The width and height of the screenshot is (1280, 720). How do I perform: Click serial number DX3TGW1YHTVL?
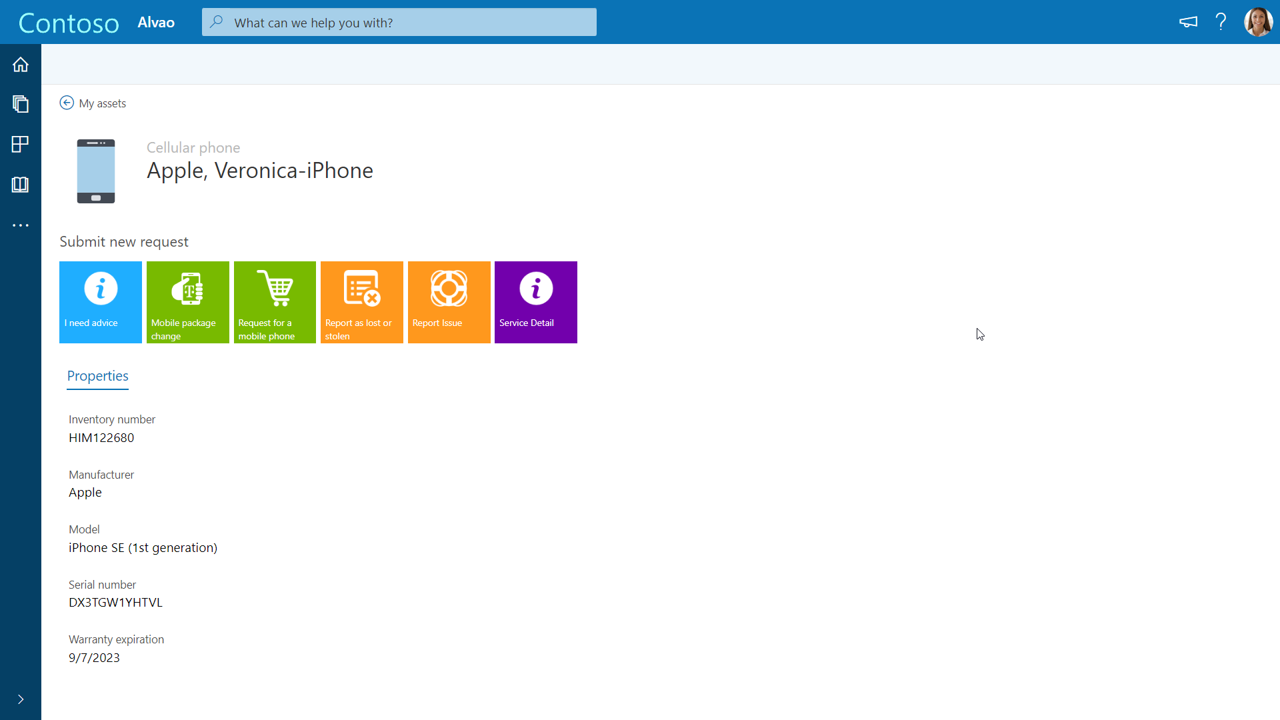[115, 603]
